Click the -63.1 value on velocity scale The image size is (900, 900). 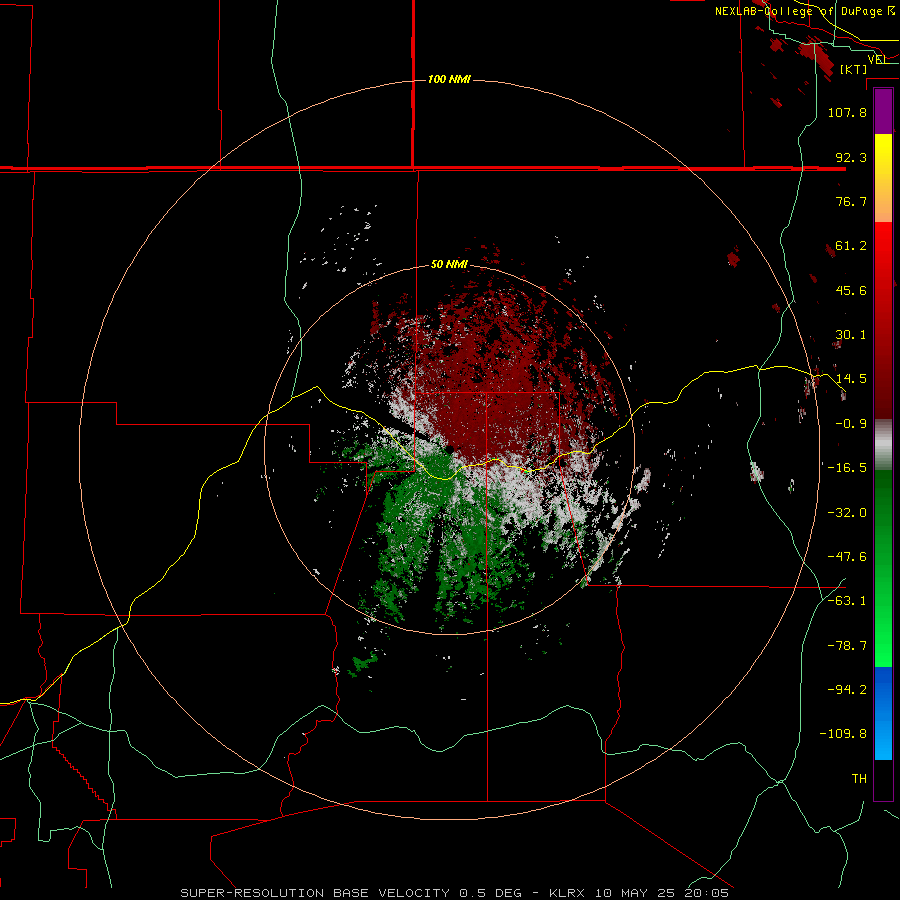(847, 601)
